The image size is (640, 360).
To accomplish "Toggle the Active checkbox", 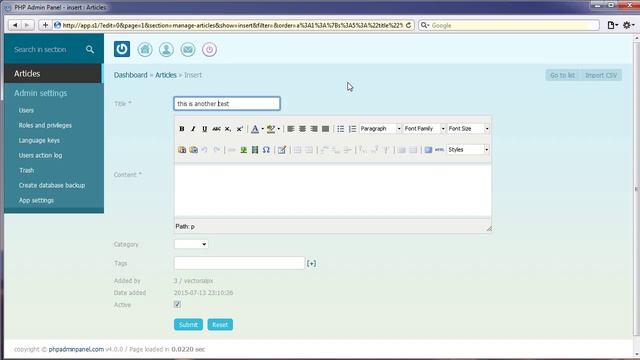I will (x=177, y=304).
